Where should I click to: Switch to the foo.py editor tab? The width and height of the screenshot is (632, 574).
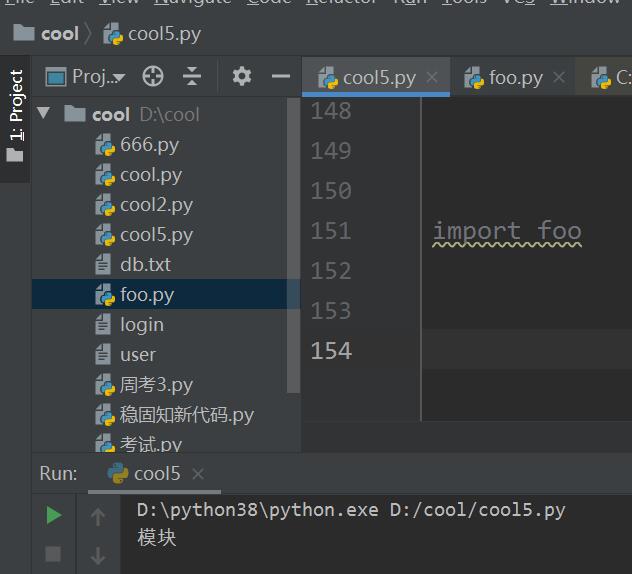pos(512,77)
